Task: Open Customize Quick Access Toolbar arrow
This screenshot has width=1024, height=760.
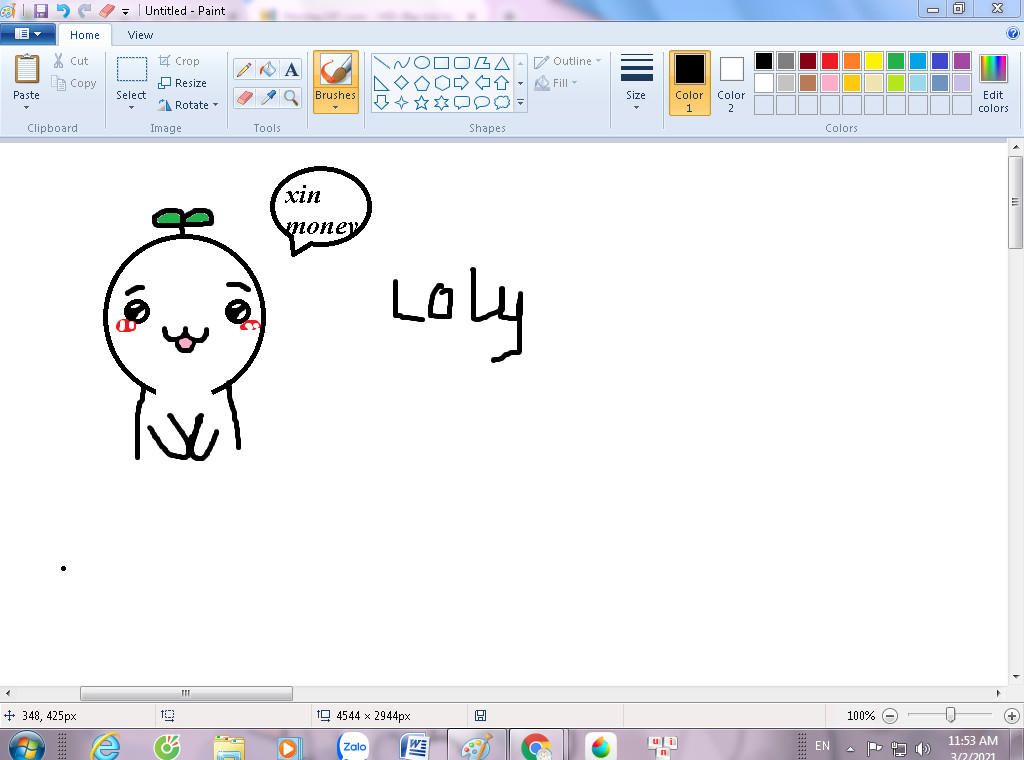Action: (x=125, y=11)
